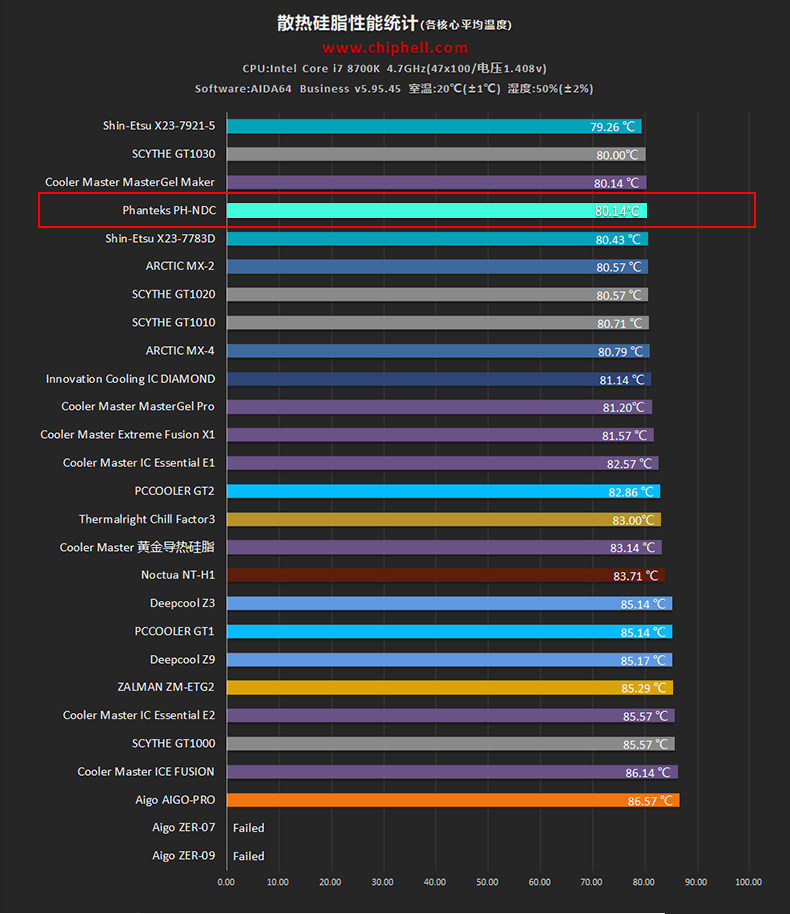The width and height of the screenshot is (790, 914).
Task: Select the Cooler Master ICE FUSION label
Action: (x=146, y=772)
